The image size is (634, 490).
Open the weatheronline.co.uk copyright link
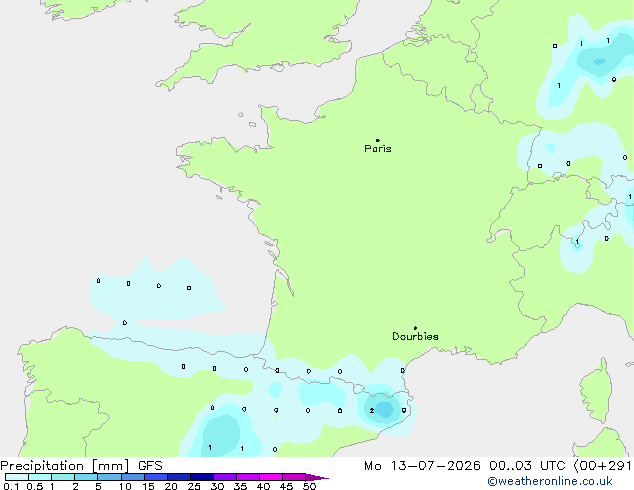[x=550, y=481]
